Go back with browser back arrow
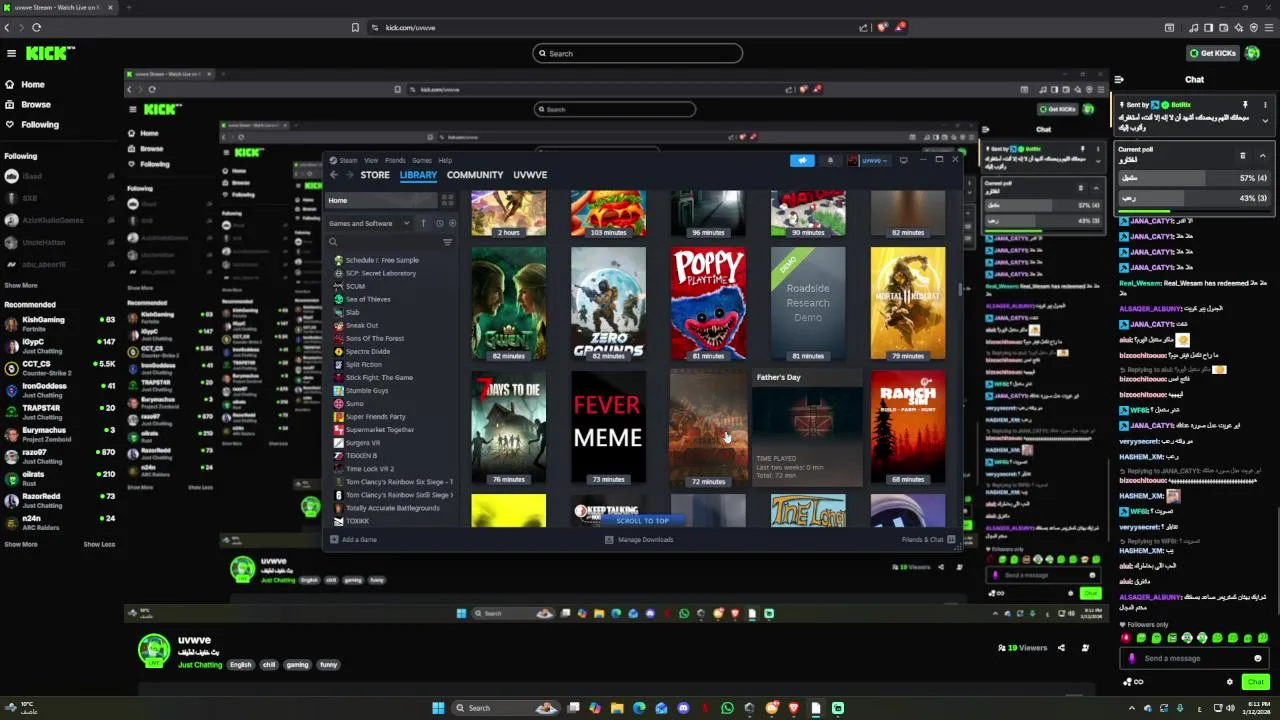The width and height of the screenshot is (1280, 720). click(x=8, y=27)
